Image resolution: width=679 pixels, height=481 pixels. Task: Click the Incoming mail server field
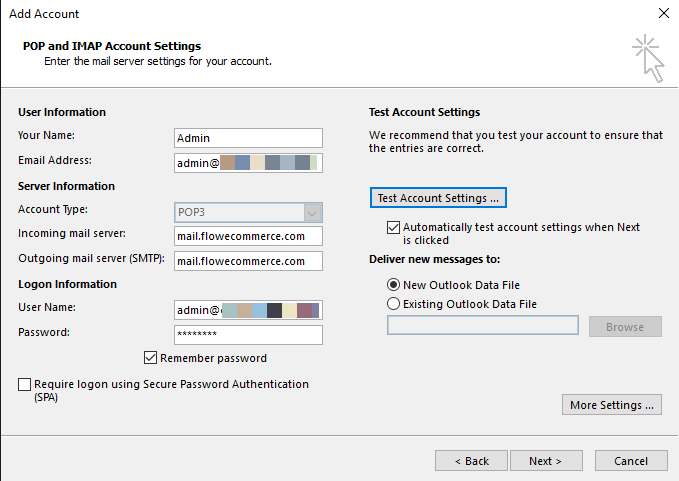[x=248, y=236]
